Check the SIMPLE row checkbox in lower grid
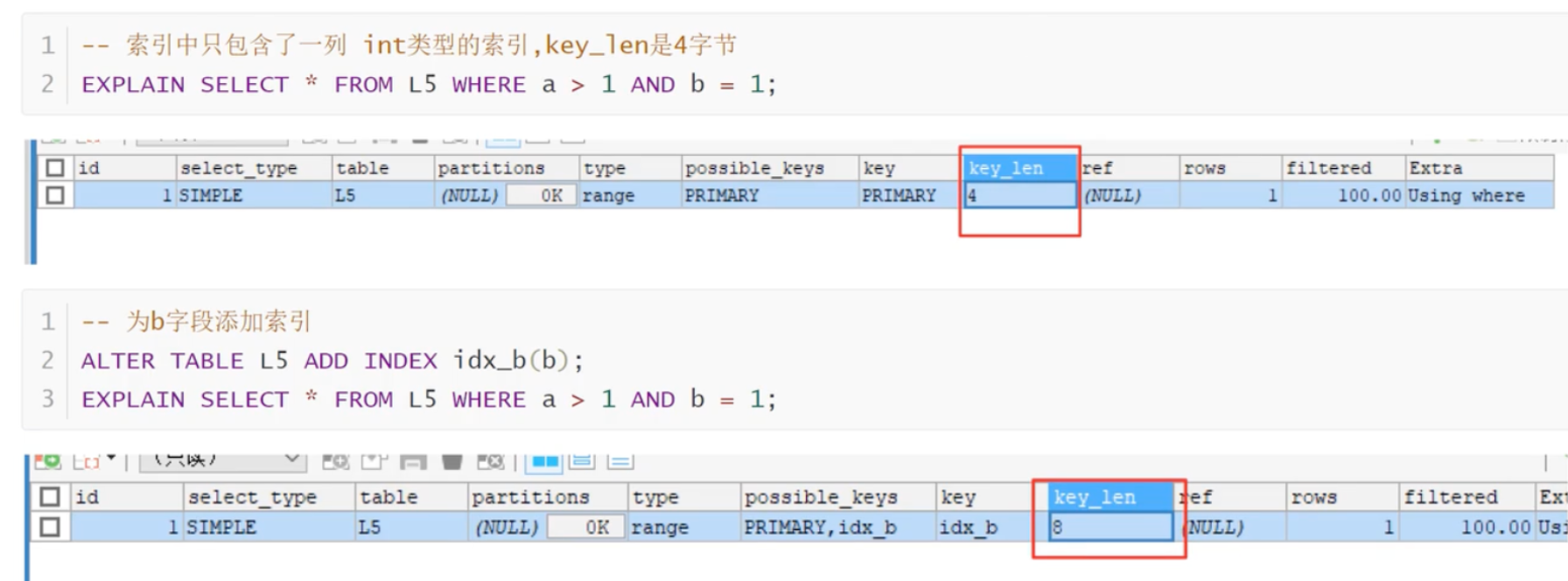1568x581 pixels. tap(50, 527)
